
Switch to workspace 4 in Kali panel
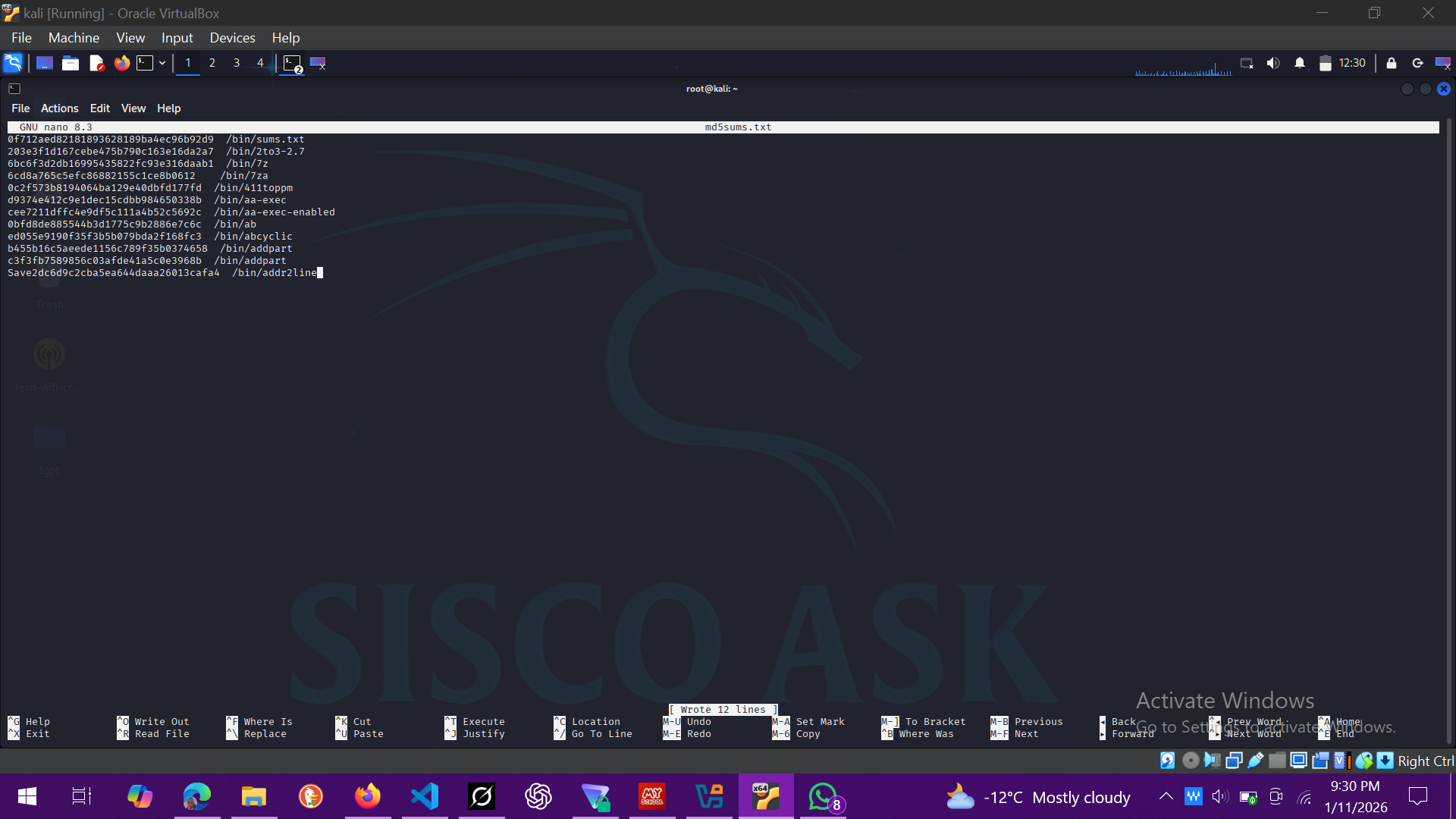click(260, 63)
